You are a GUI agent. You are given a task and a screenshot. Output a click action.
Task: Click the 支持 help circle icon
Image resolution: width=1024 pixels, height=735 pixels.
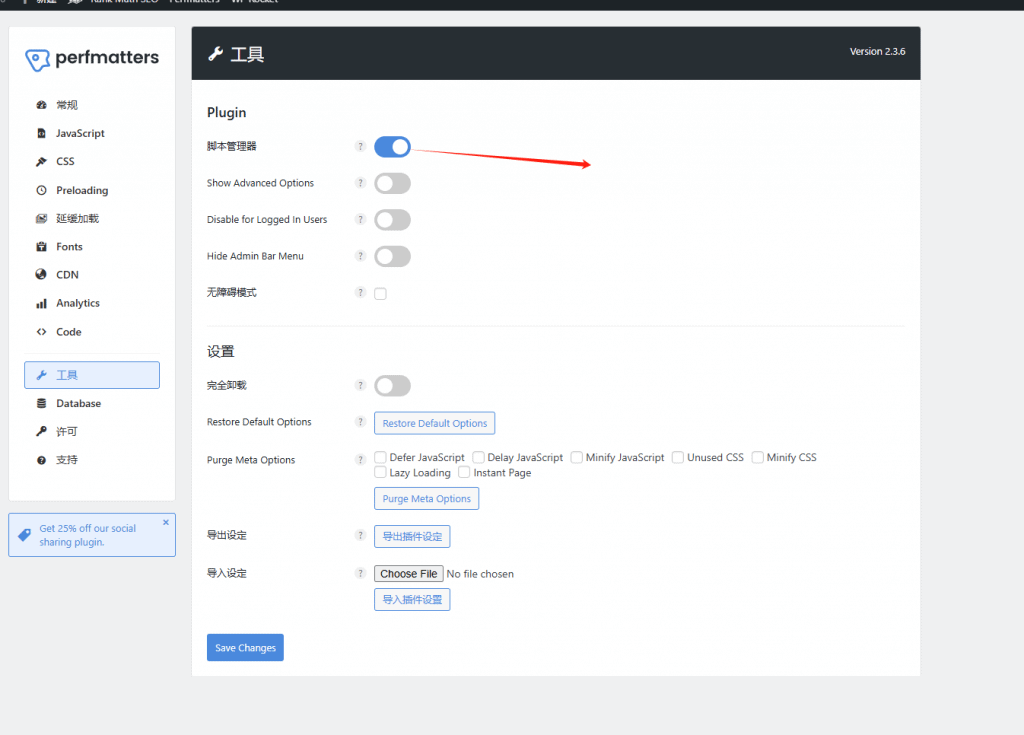coord(41,460)
